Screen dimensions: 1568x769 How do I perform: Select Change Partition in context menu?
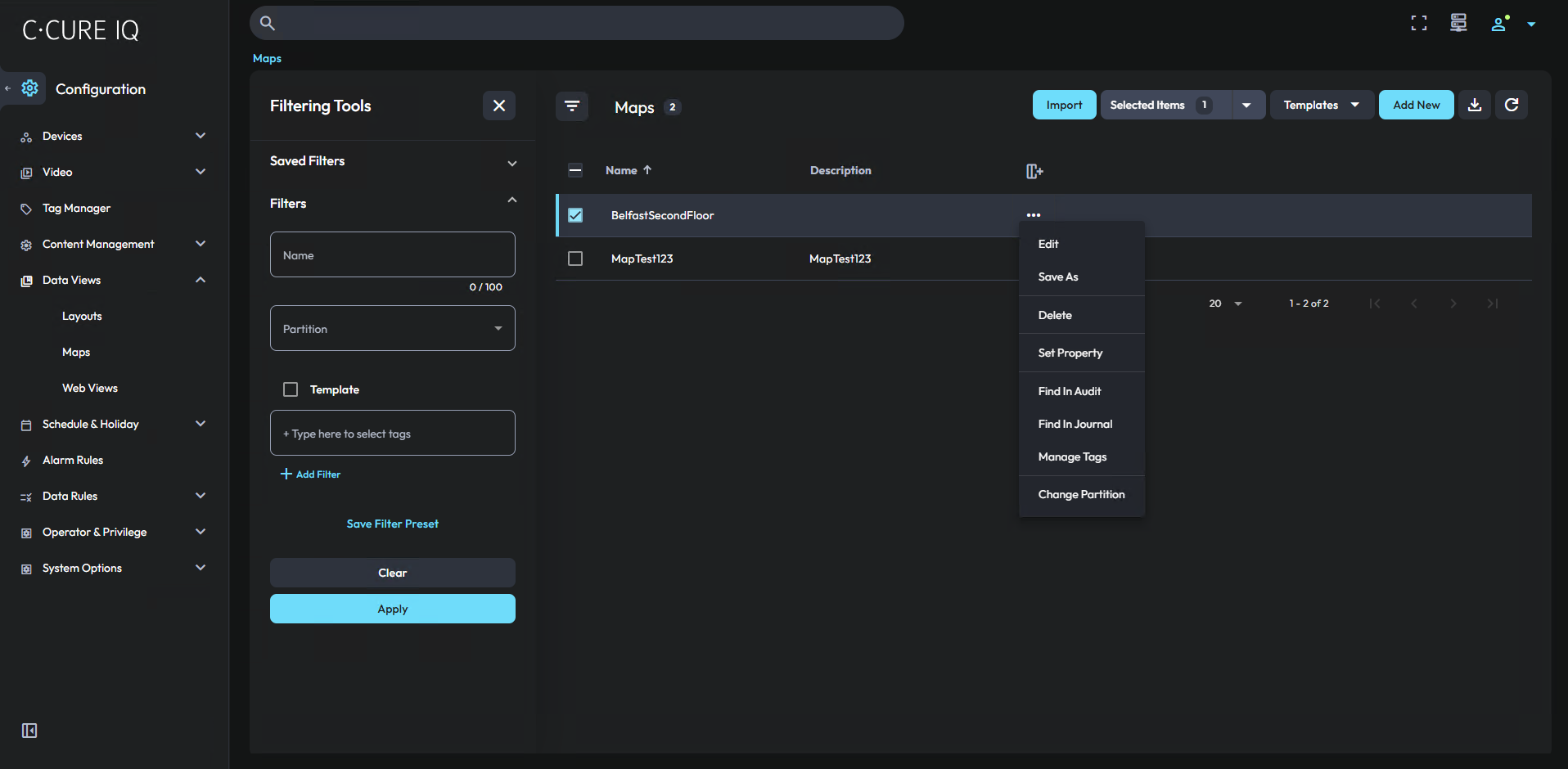(1081, 494)
